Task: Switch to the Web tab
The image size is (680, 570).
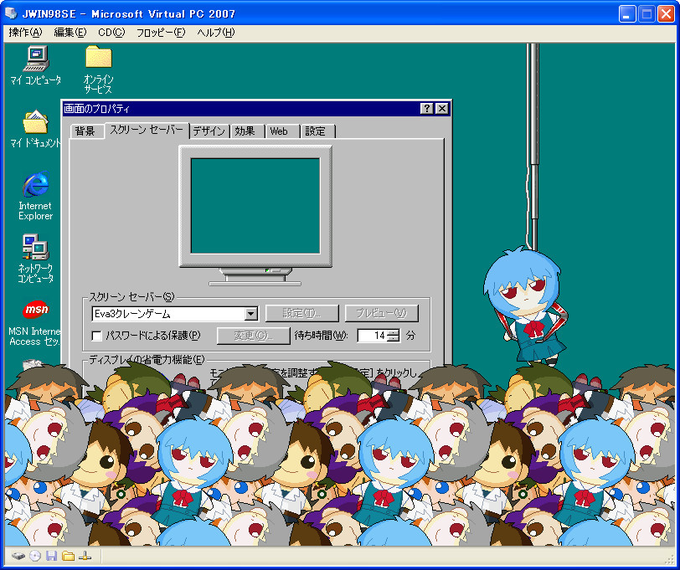Action: (x=282, y=131)
